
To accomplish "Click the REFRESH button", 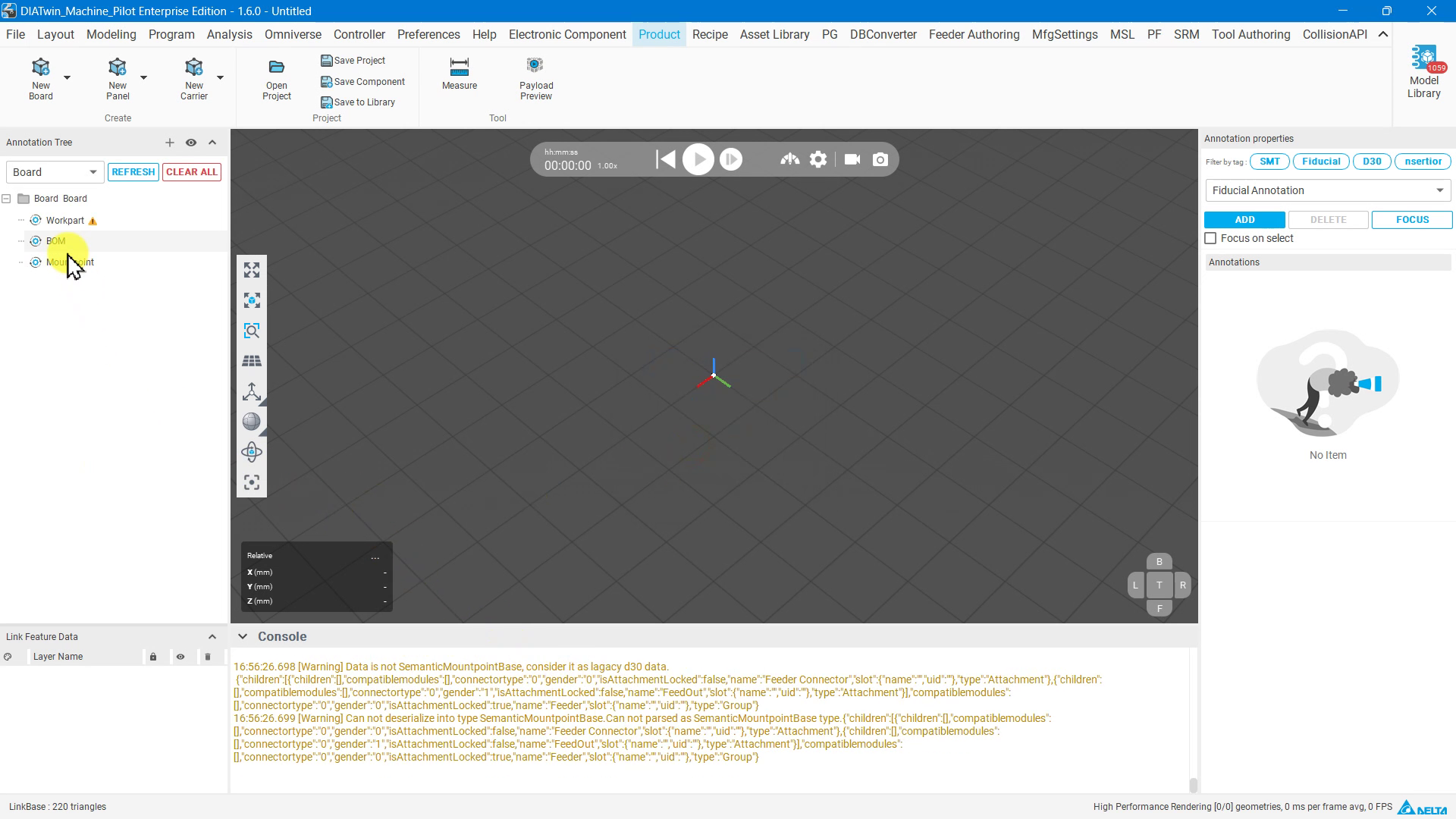I will pyautogui.click(x=133, y=172).
